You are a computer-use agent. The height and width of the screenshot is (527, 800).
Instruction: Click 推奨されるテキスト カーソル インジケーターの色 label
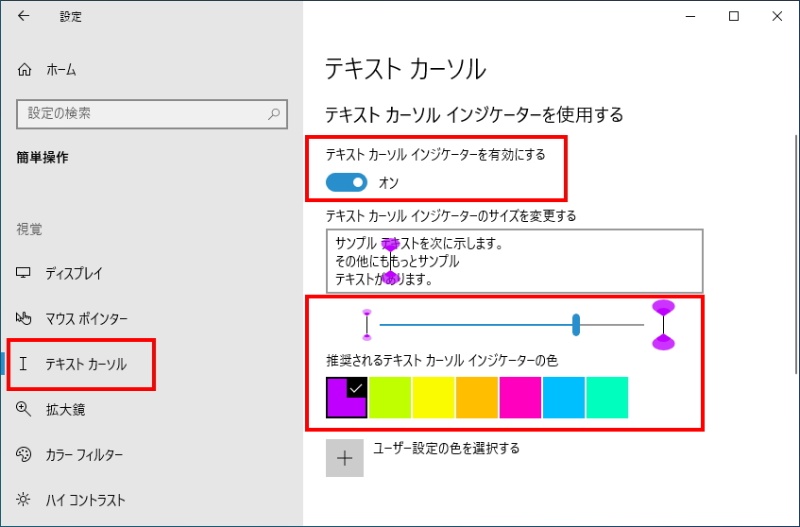(442, 361)
